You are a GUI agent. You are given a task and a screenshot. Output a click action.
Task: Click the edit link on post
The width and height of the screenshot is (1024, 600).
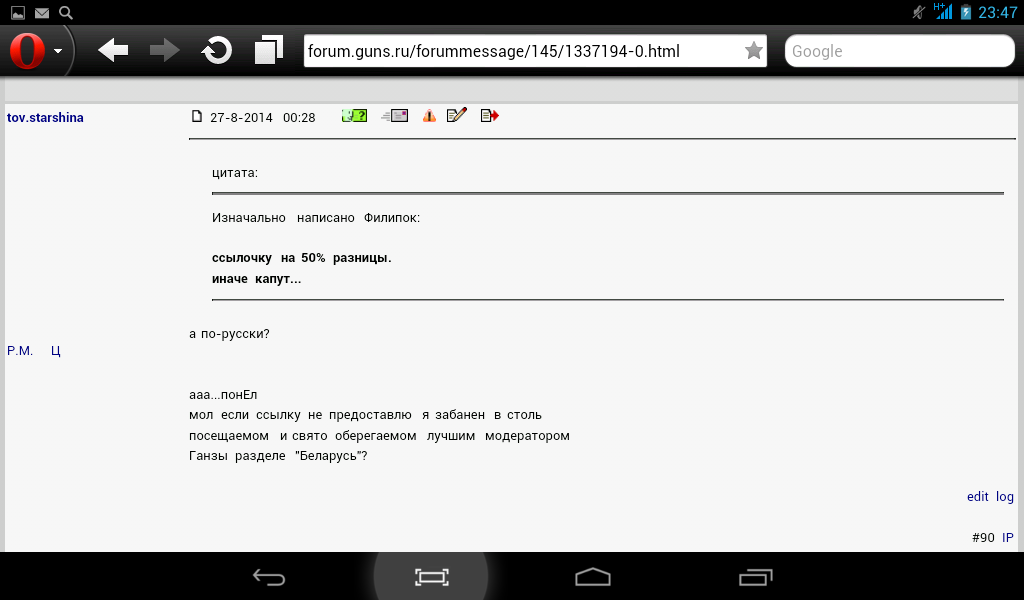click(x=977, y=497)
